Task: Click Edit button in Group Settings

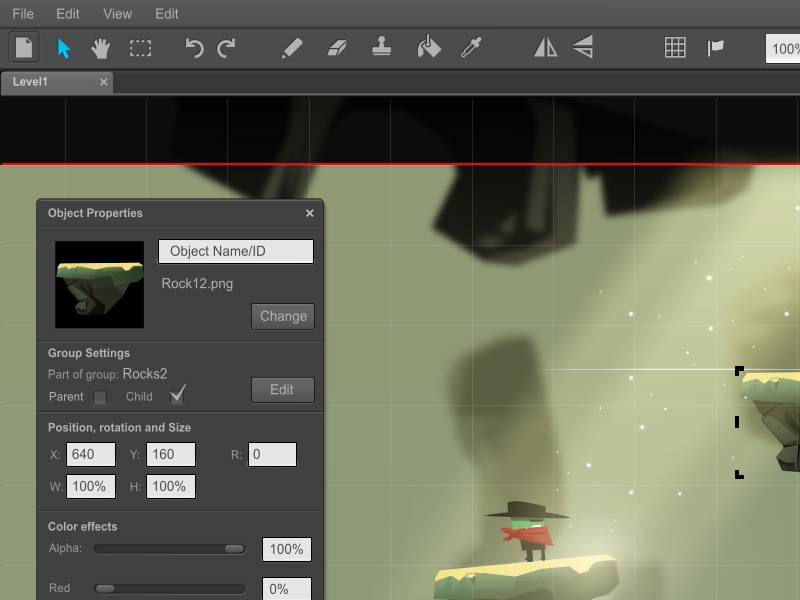Action: [x=282, y=390]
